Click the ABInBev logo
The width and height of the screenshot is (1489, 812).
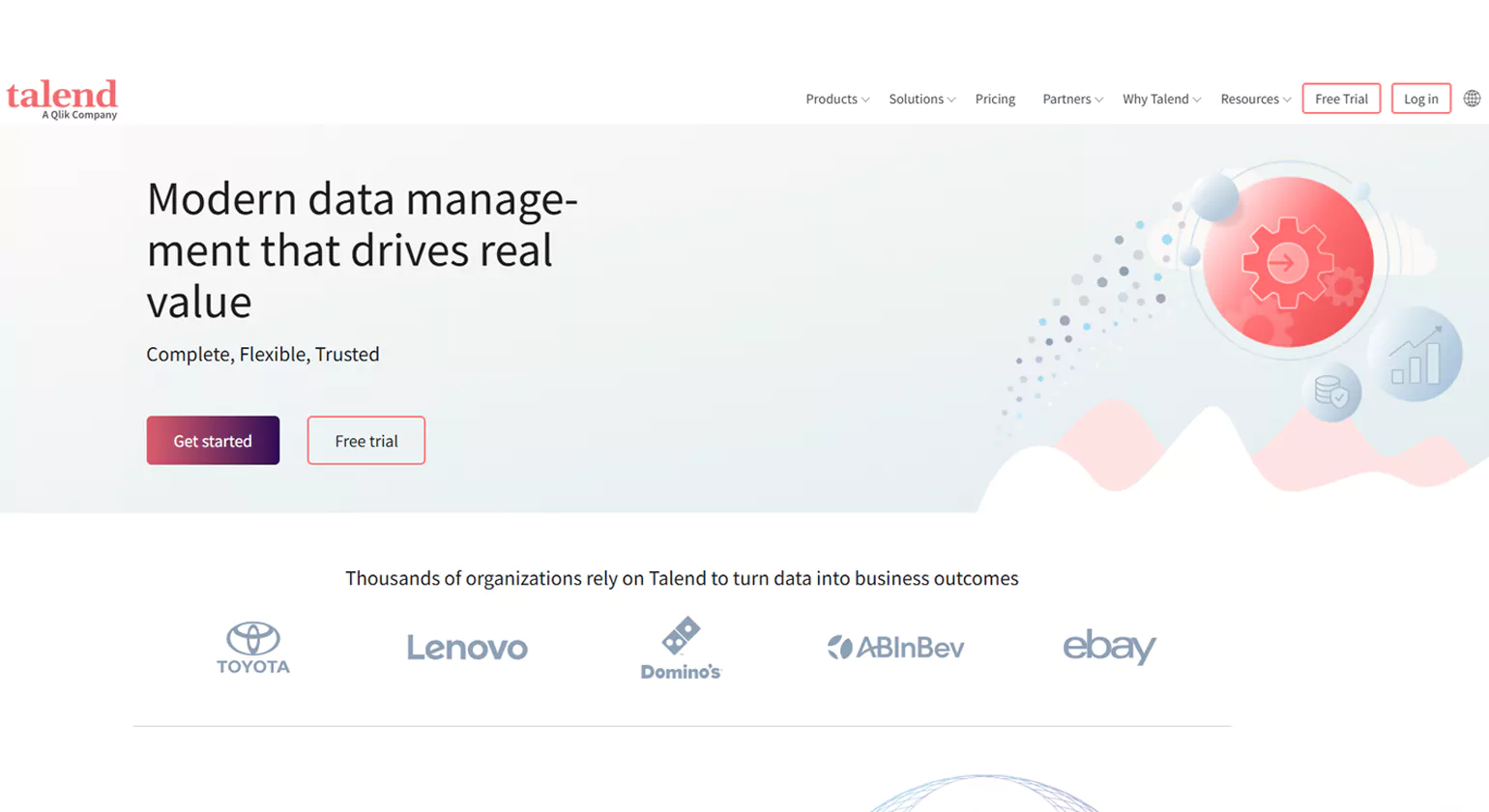tap(895, 648)
